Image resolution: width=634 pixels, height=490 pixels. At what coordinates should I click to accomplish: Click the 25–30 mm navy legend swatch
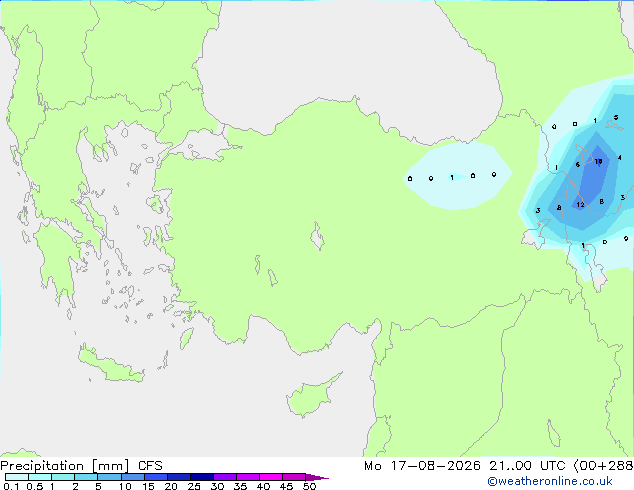click(202, 477)
